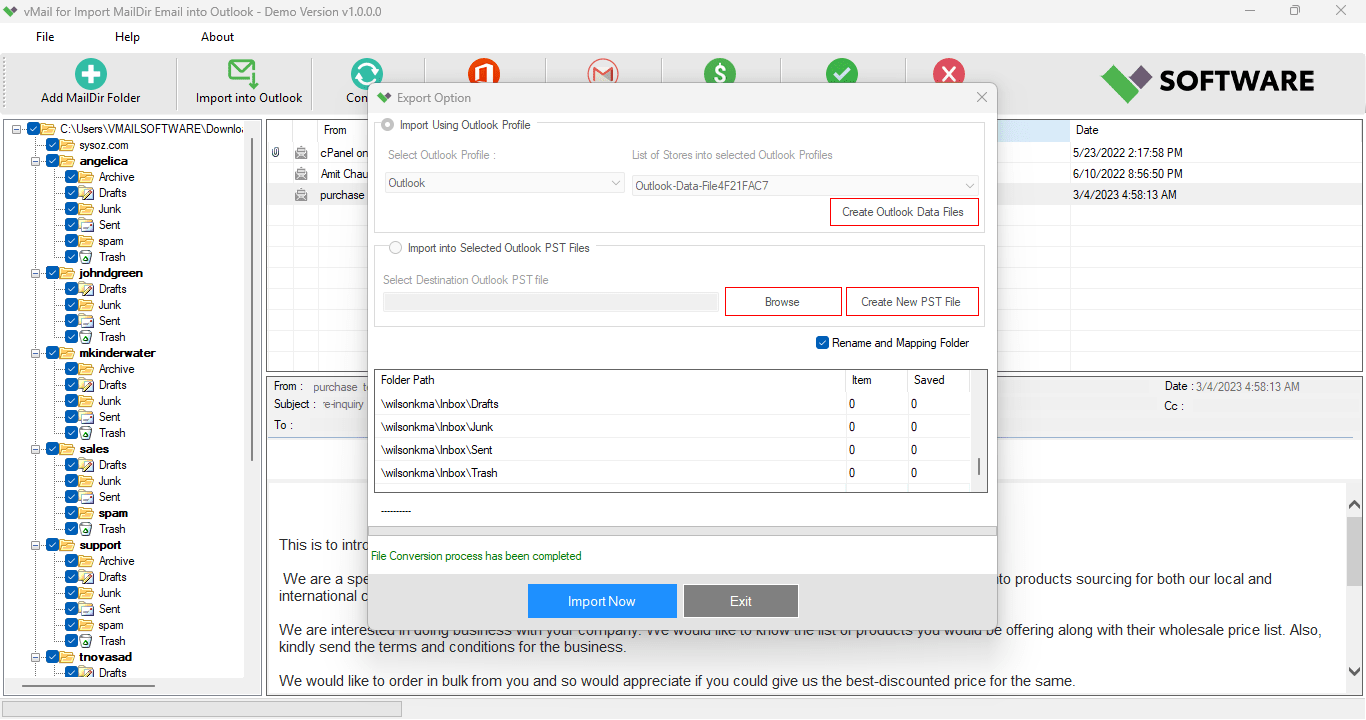
Task: Click the envelope icon on the cPanel email row
Action: [x=301, y=153]
